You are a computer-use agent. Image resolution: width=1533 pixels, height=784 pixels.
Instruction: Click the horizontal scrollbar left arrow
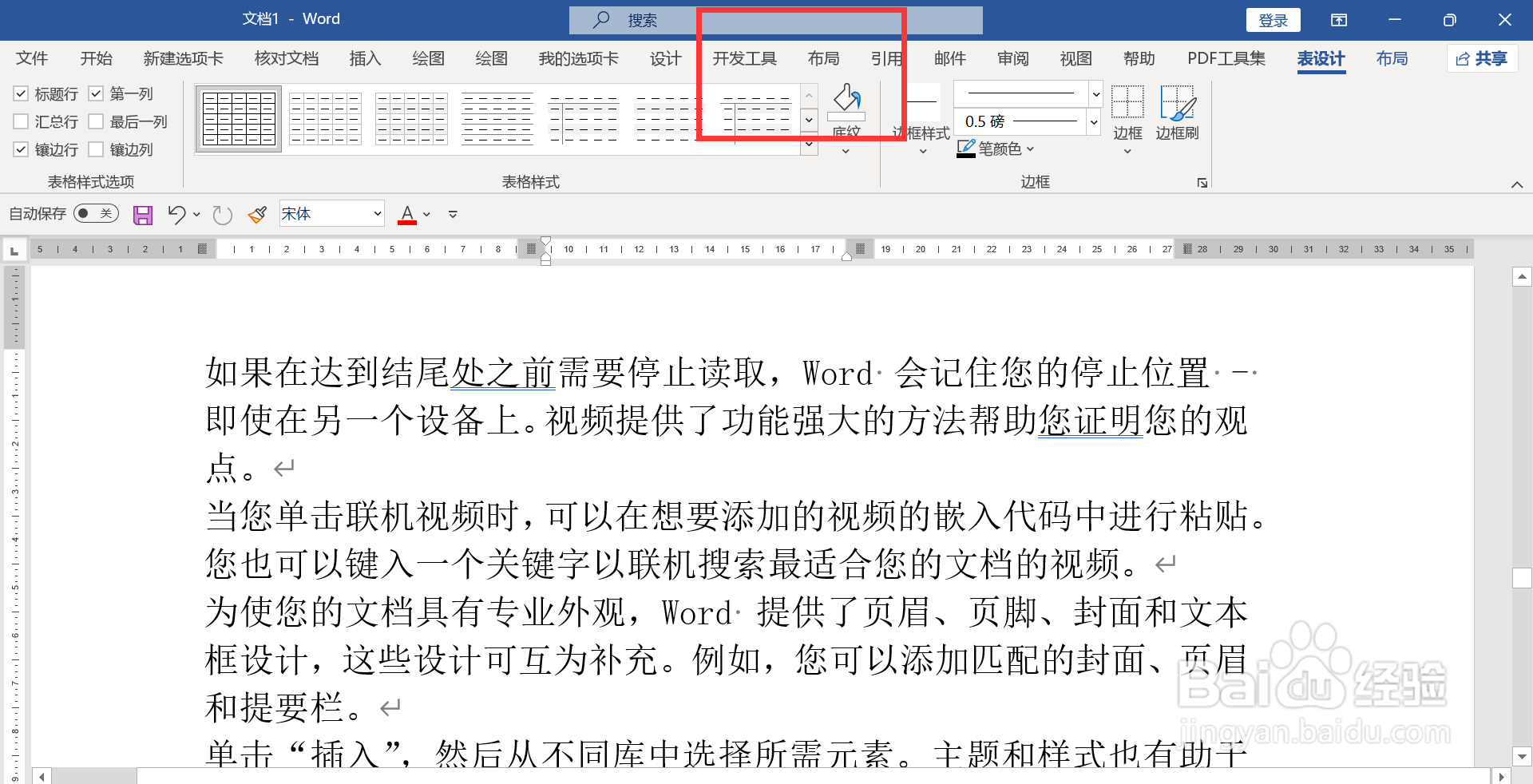(x=42, y=776)
